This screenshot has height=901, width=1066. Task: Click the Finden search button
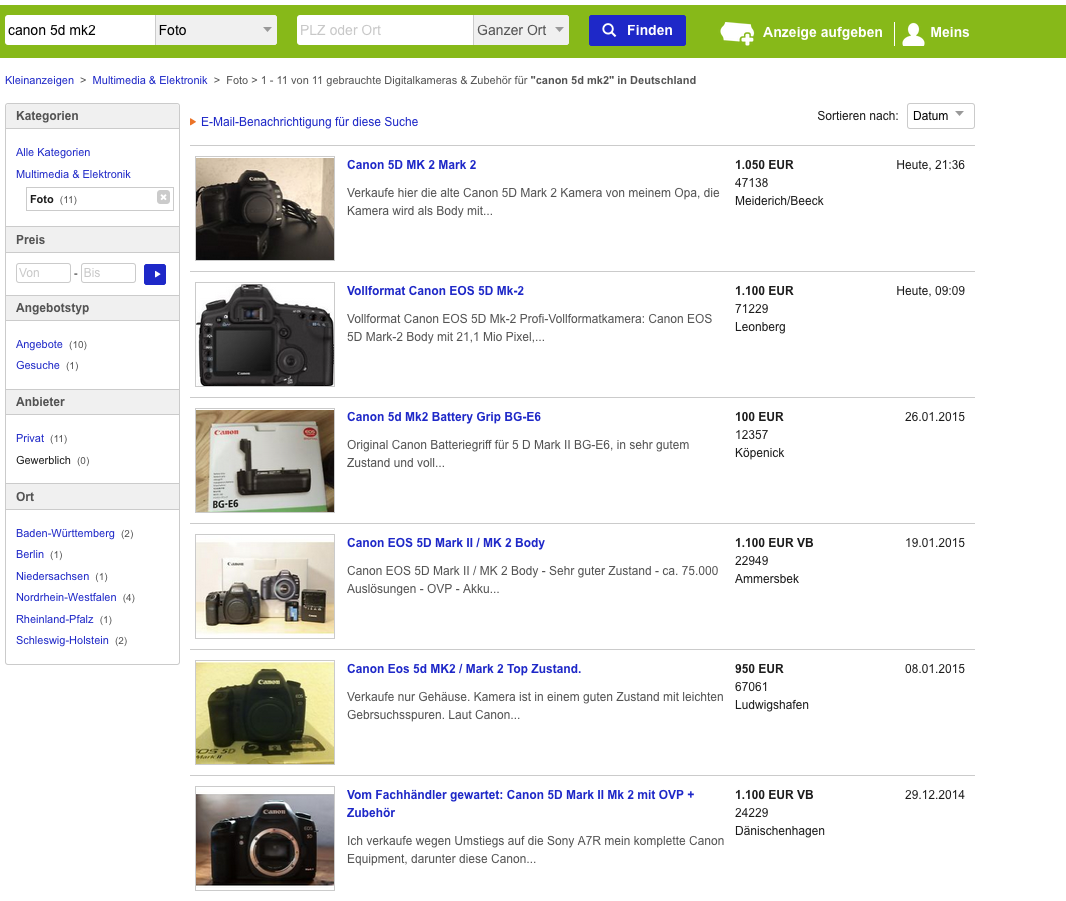pos(637,31)
